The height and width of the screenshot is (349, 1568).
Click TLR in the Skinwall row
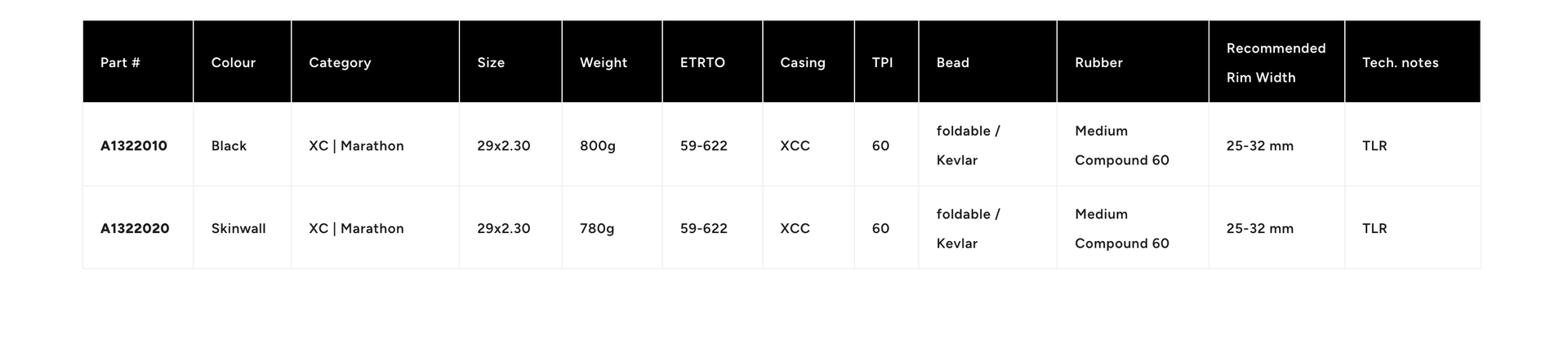pyautogui.click(x=1374, y=229)
